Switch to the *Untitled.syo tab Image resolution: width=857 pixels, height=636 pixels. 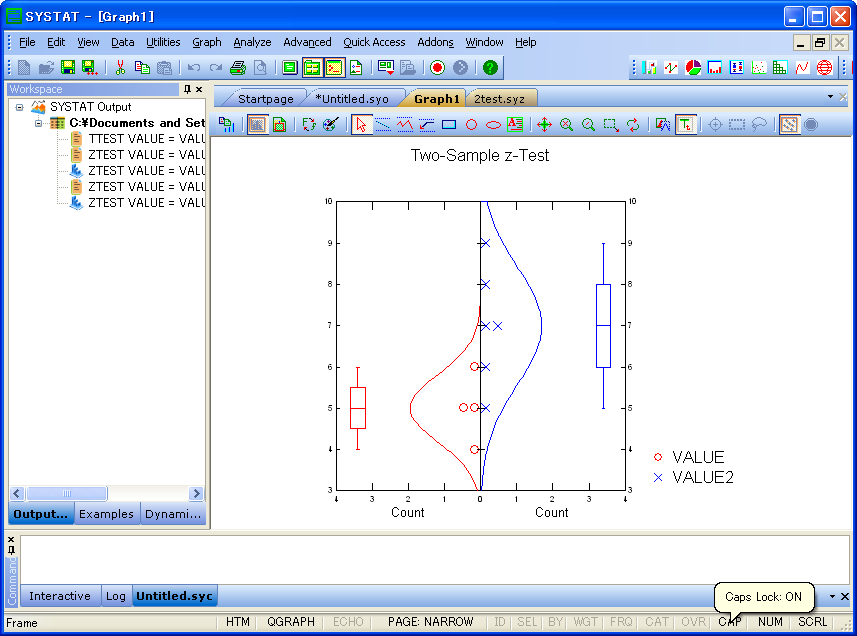click(x=352, y=99)
